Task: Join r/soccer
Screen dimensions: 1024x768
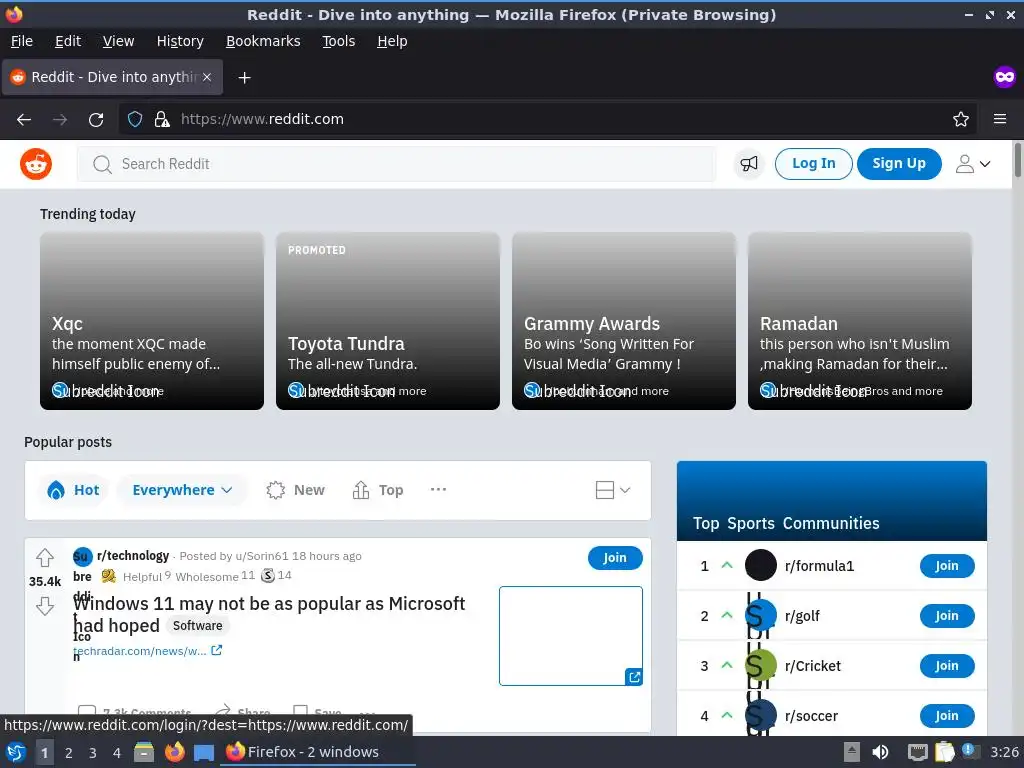Action: pyautogui.click(x=947, y=716)
